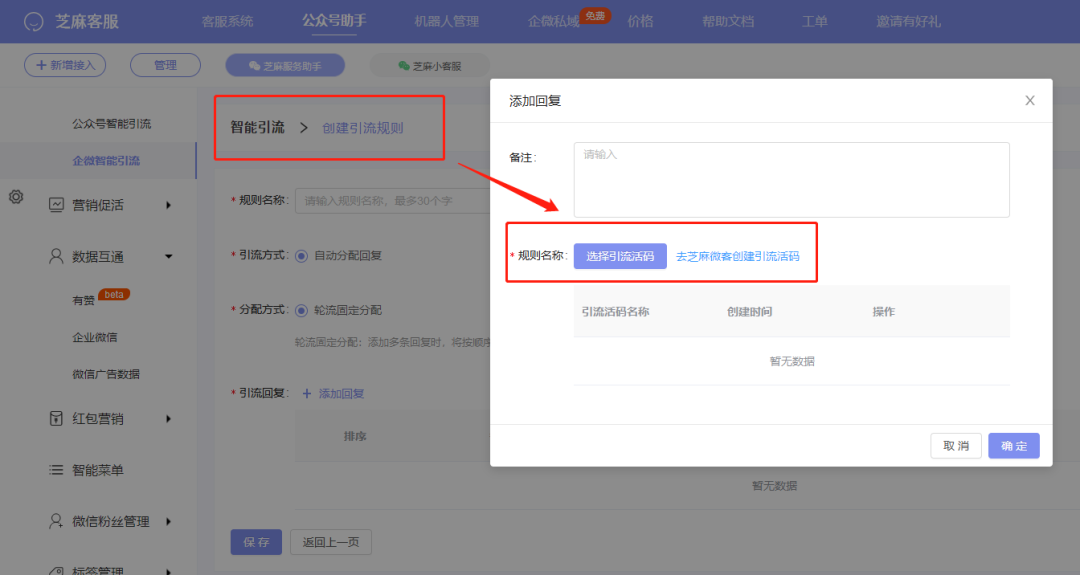Close the 添加回复 dialog with X
This screenshot has width=1080, height=575.
click(x=1030, y=101)
